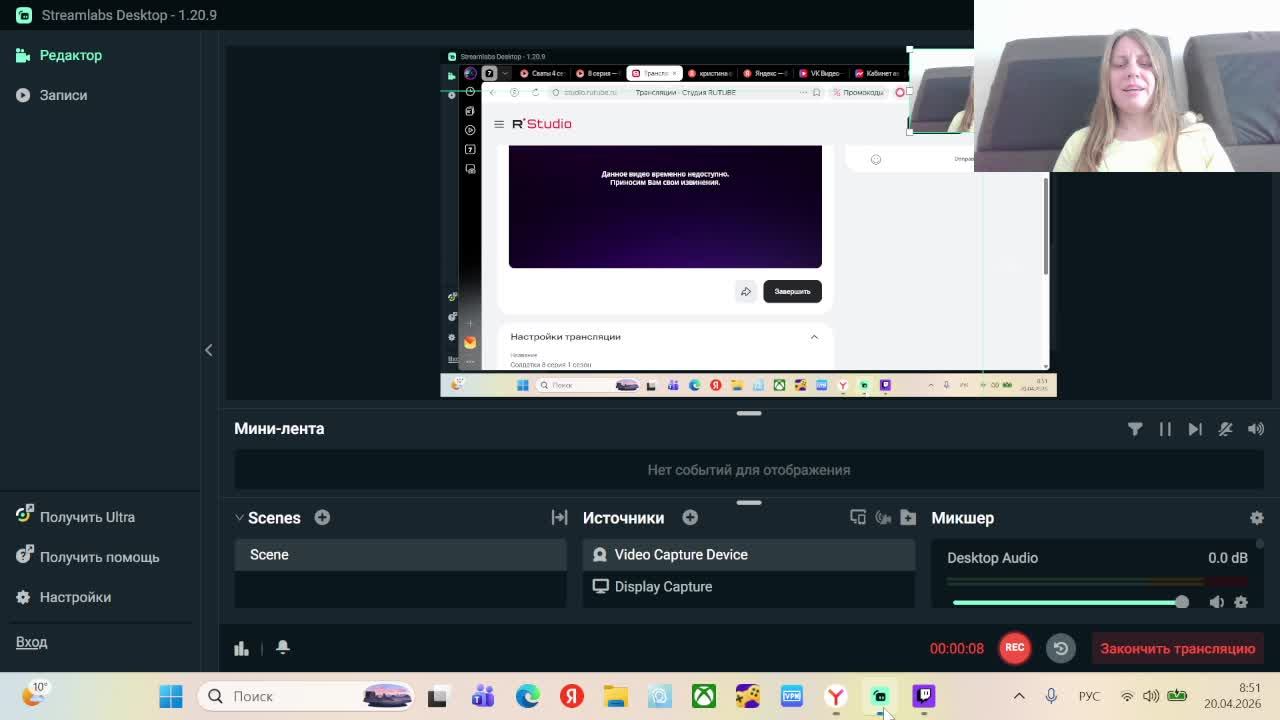Viewport: 1280px width, 720px height.
Task: Click the share arrow icon in preview
Action: (x=745, y=291)
